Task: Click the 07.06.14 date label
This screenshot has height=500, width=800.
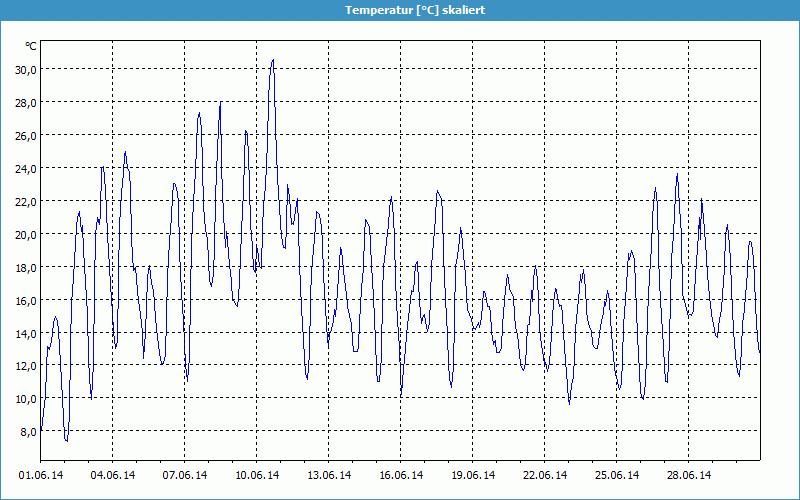Action: [x=185, y=475]
